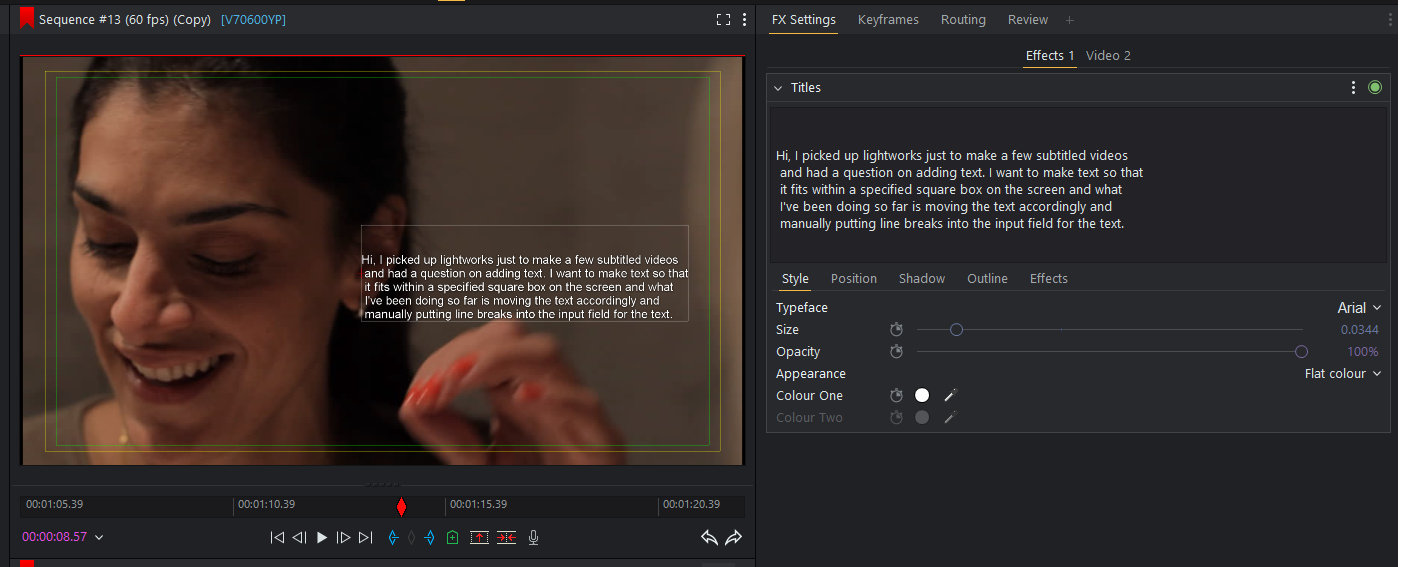Image resolution: width=1408 pixels, height=567 pixels.
Task: Pick Colour One with the eyedropper
Action: tap(950, 396)
